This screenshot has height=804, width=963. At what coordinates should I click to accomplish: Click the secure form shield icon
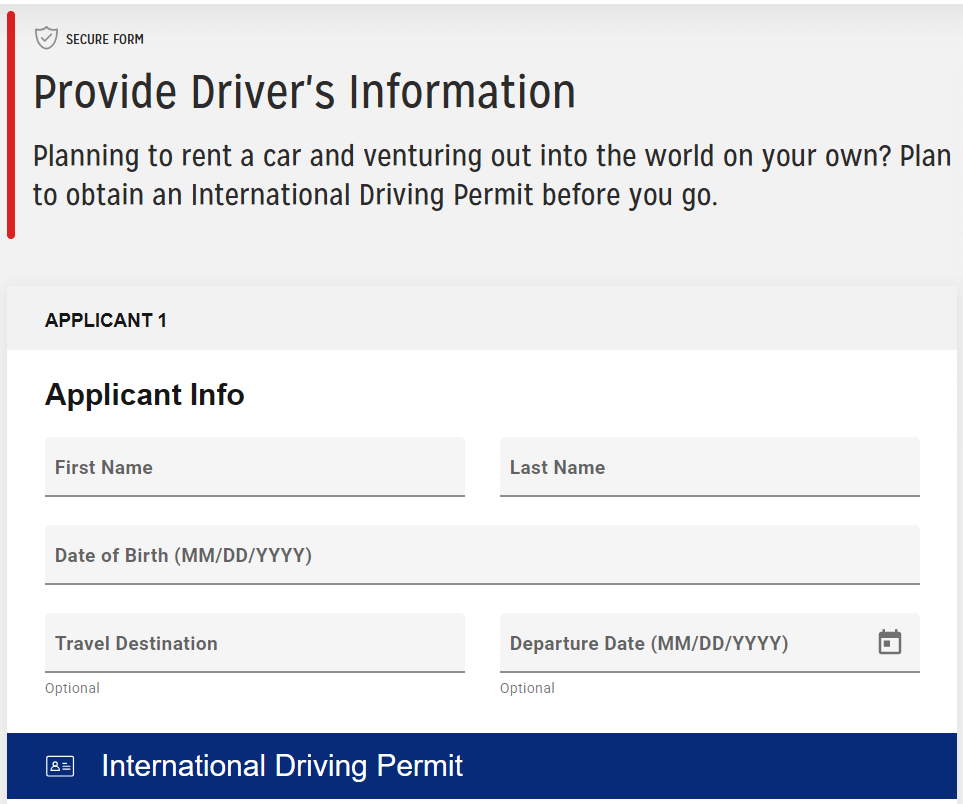click(46, 39)
